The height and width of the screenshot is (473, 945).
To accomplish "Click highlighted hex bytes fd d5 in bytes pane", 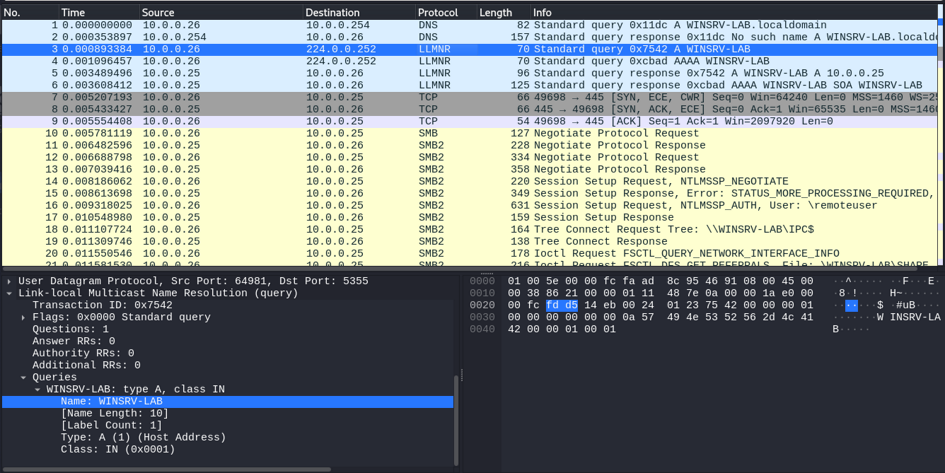I will coord(562,306).
